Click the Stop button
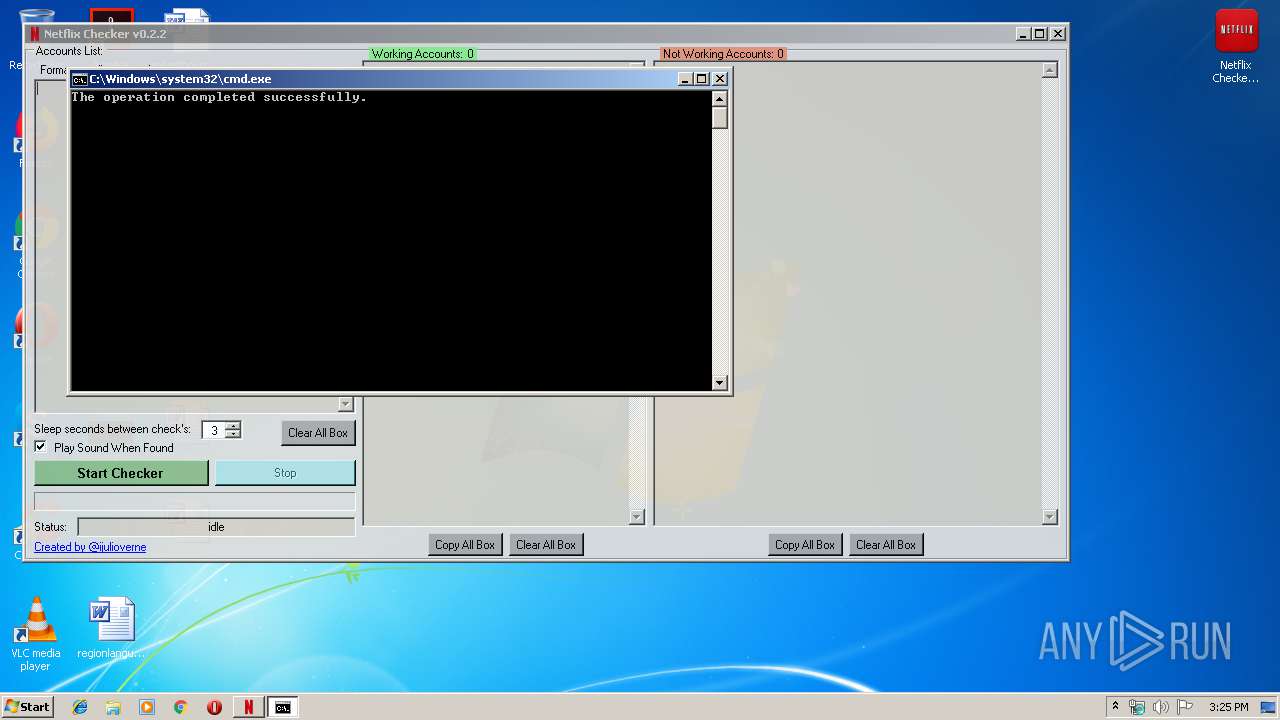Image resolution: width=1280 pixels, height=720 pixels. pyautogui.click(x=285, y=473)
